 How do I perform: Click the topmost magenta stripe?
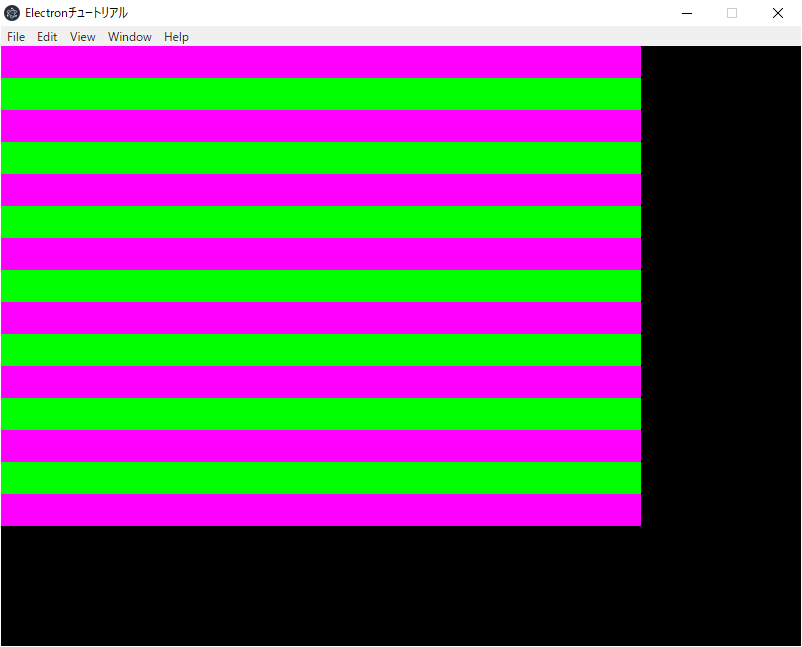320,61
